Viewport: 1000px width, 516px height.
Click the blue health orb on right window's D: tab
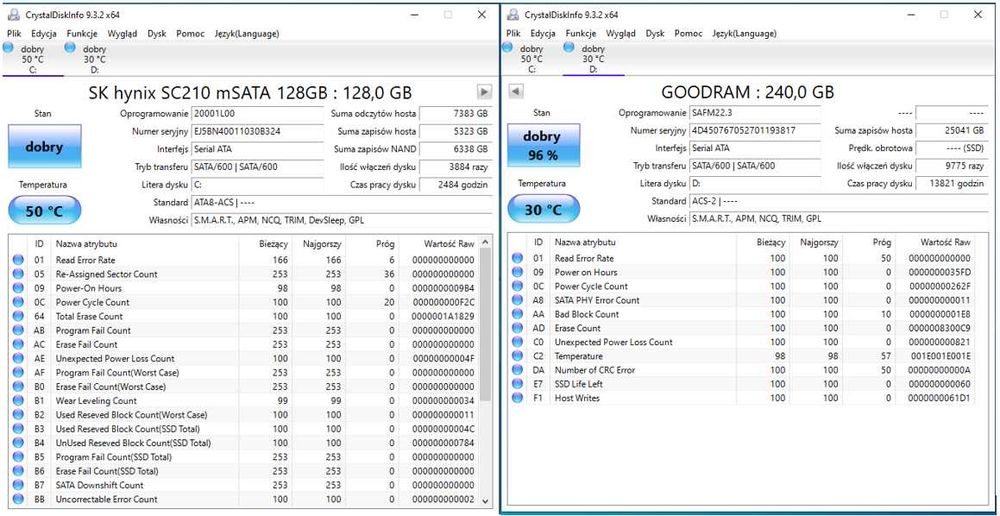[x=570, y=47]
